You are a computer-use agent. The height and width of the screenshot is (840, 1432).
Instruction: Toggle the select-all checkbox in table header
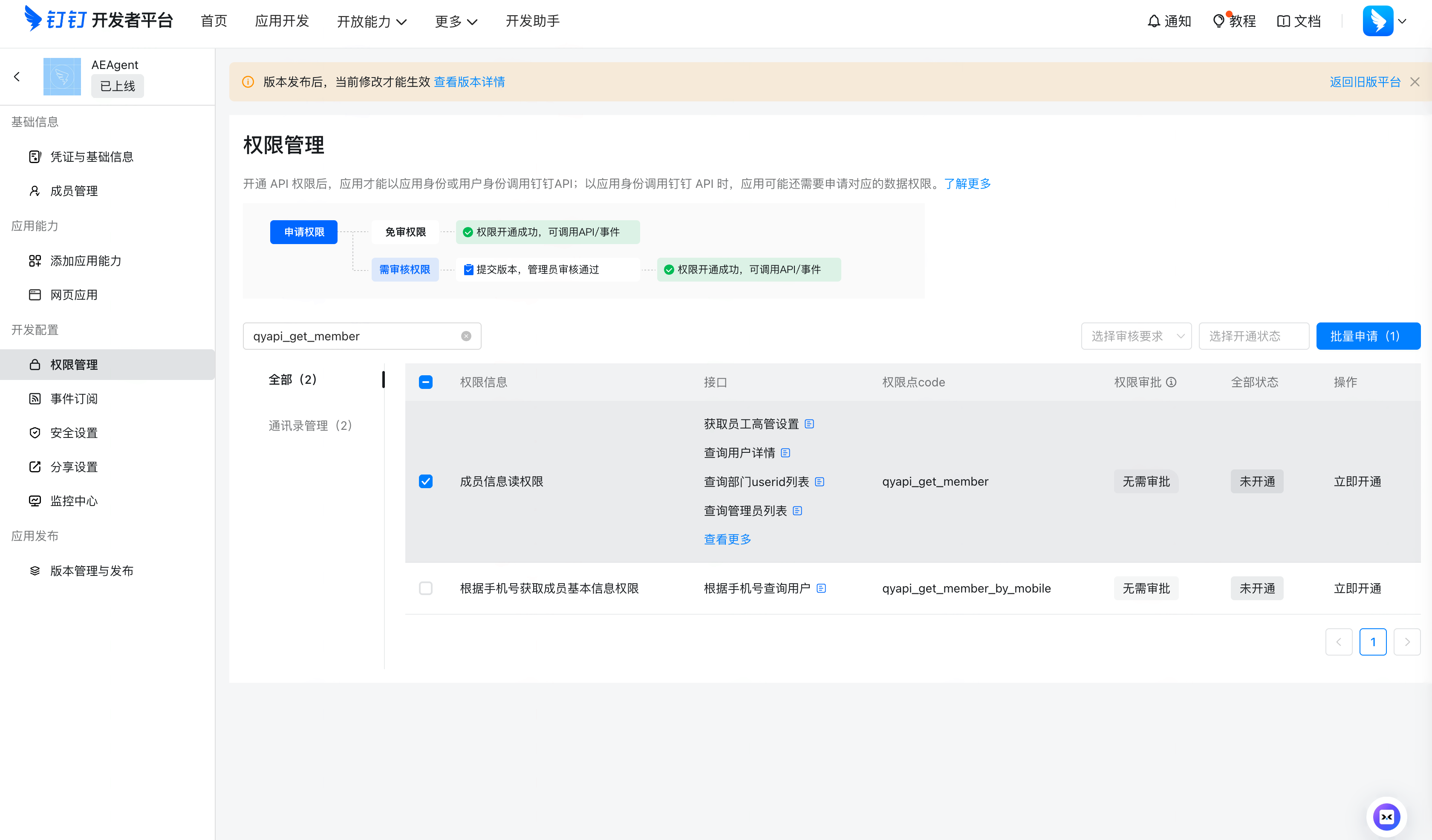point(426,382)
